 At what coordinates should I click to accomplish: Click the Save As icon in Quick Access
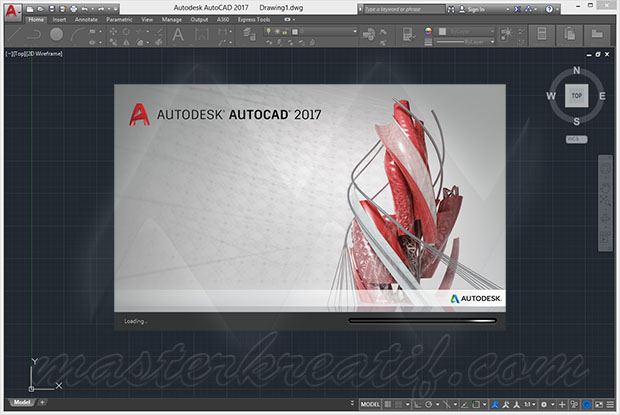pos(62,9)
